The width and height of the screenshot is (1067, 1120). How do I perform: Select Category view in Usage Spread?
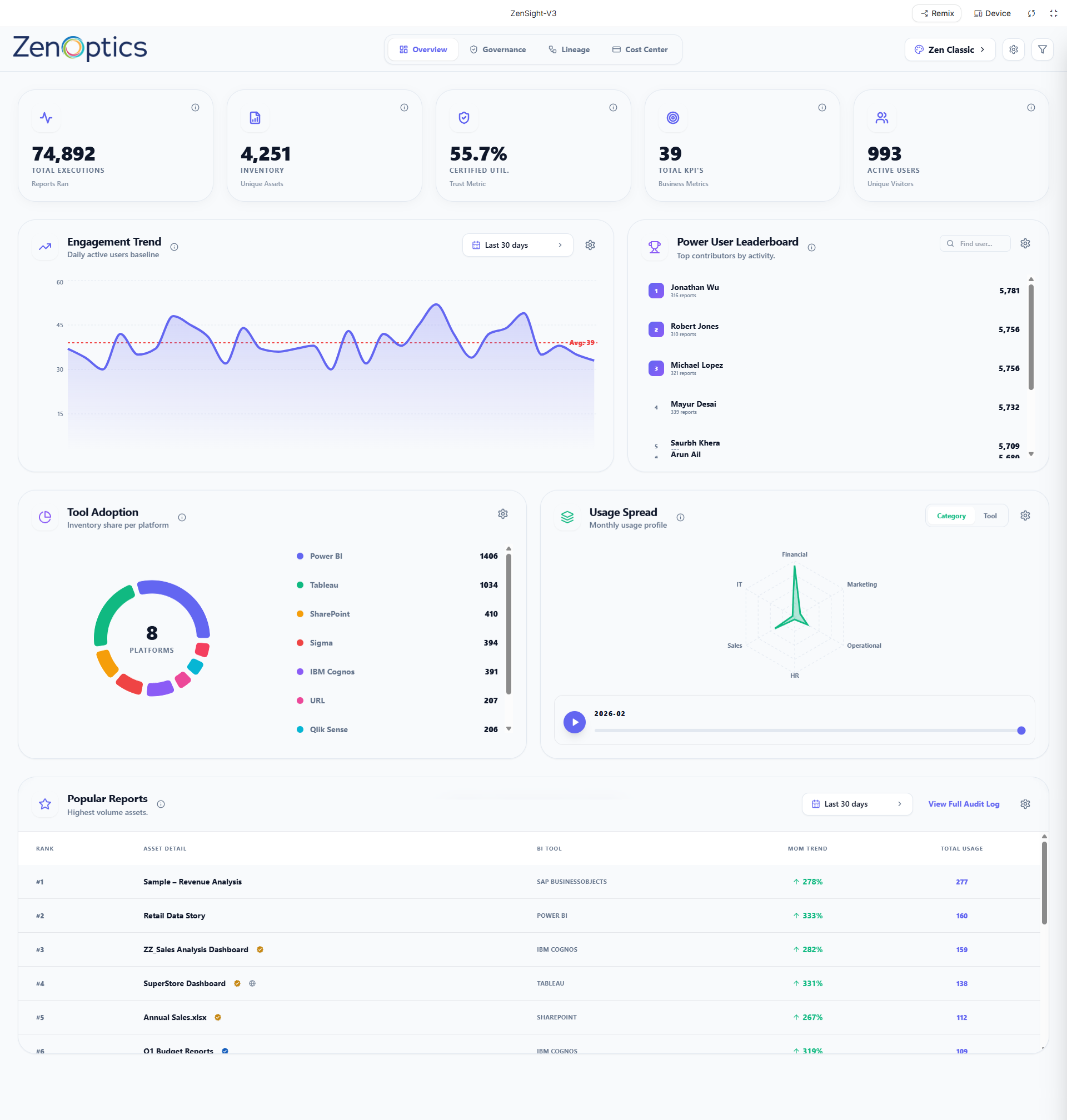951,516
